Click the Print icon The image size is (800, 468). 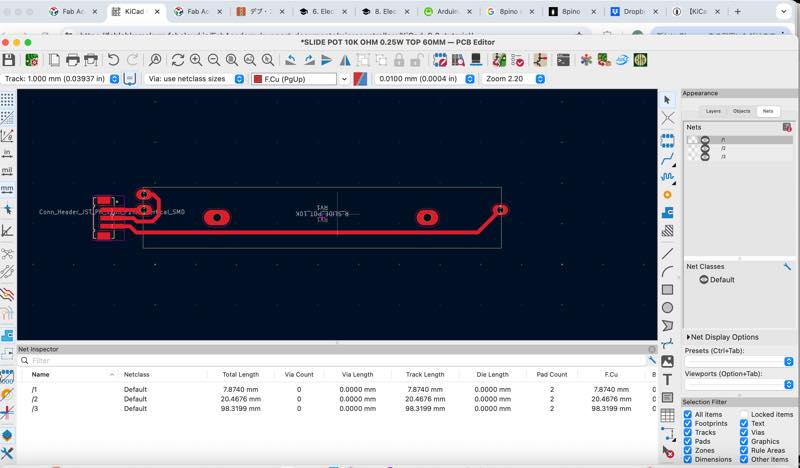pyautogui.click(x=72, y=60)
